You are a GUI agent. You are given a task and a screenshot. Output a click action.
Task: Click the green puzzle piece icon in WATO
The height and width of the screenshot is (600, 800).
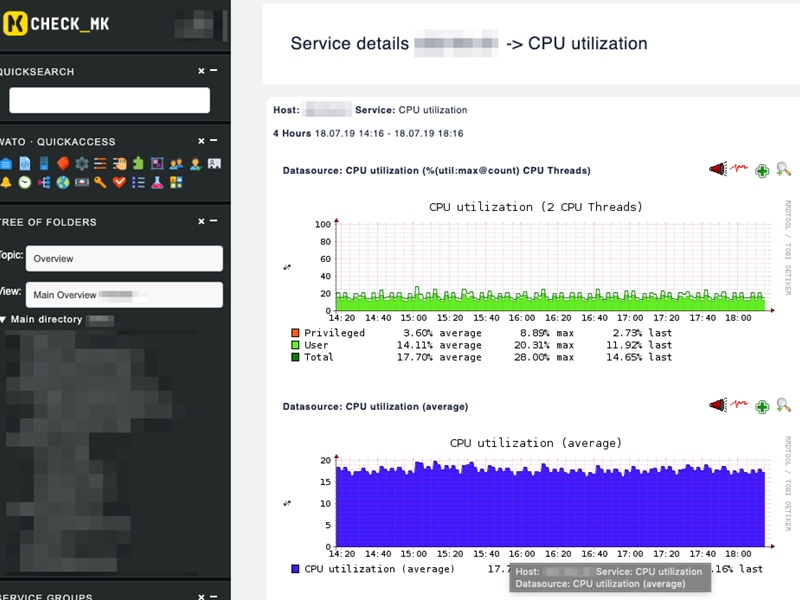coord(138,164)
